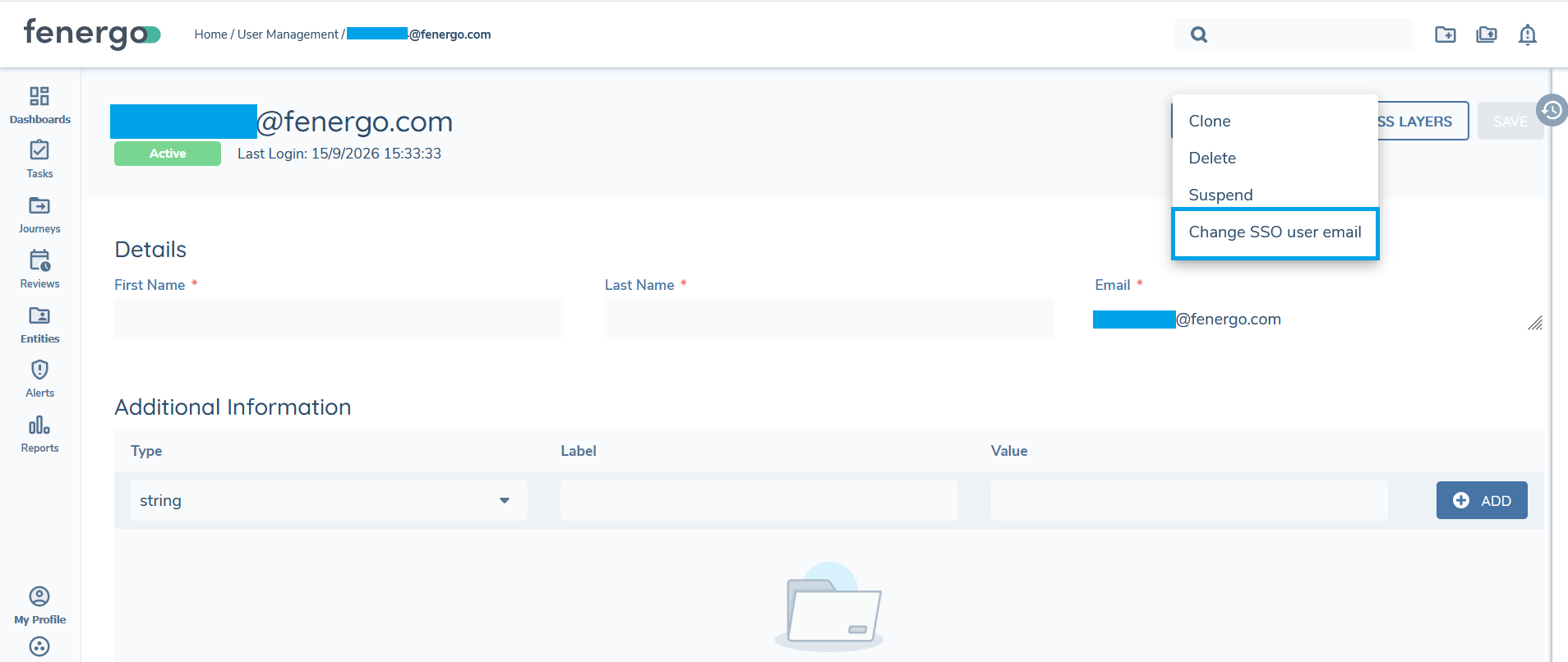Click the search magnifier icon
The width and height of the screenshot is (1568, 662).
tap(1199, 34)
